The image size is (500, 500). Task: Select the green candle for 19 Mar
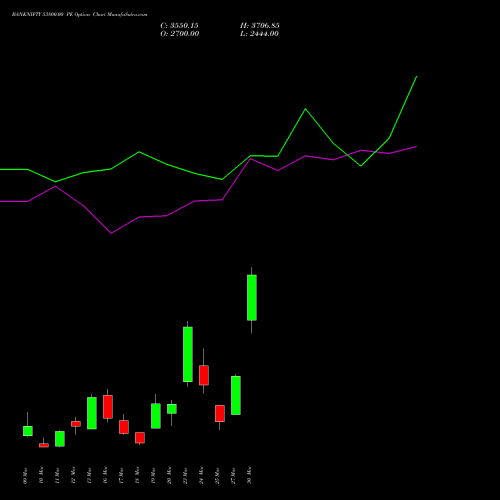[x=156, y=416]
